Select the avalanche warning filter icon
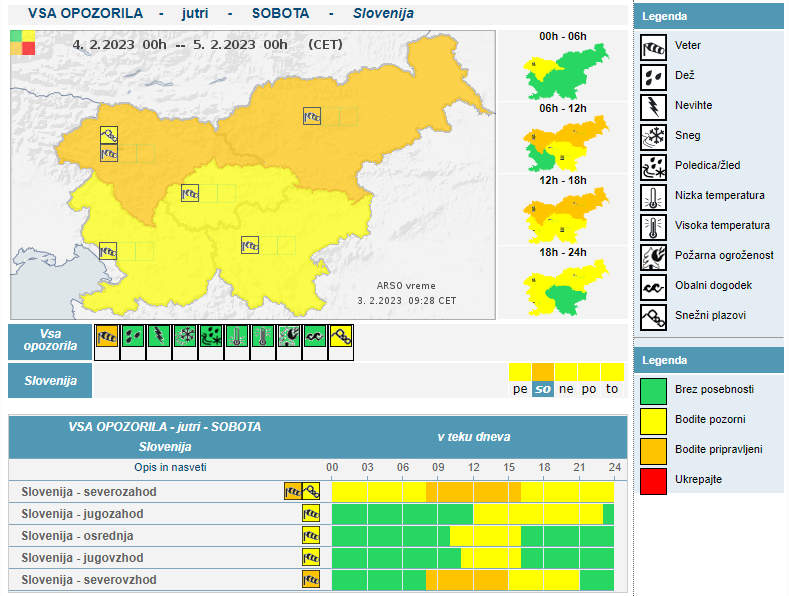789x596 pixels. [x=341, y=338]
